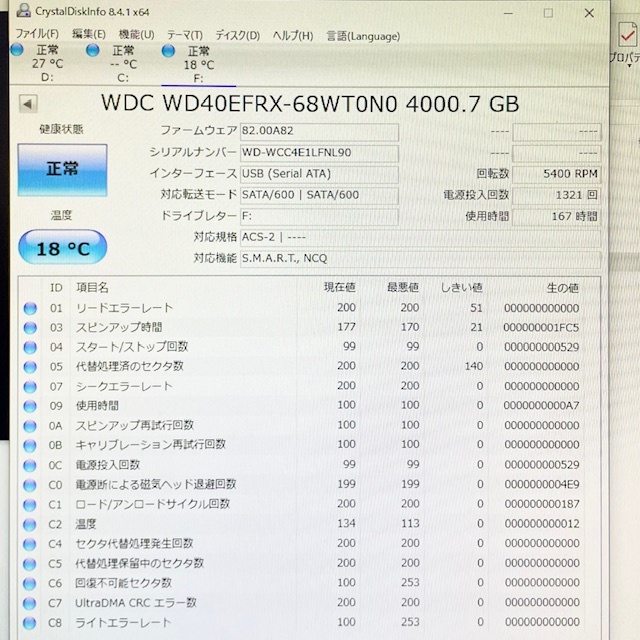Click the status icon for ID C2 row
This screenshot has width=640, height=640.
[29, 524]
